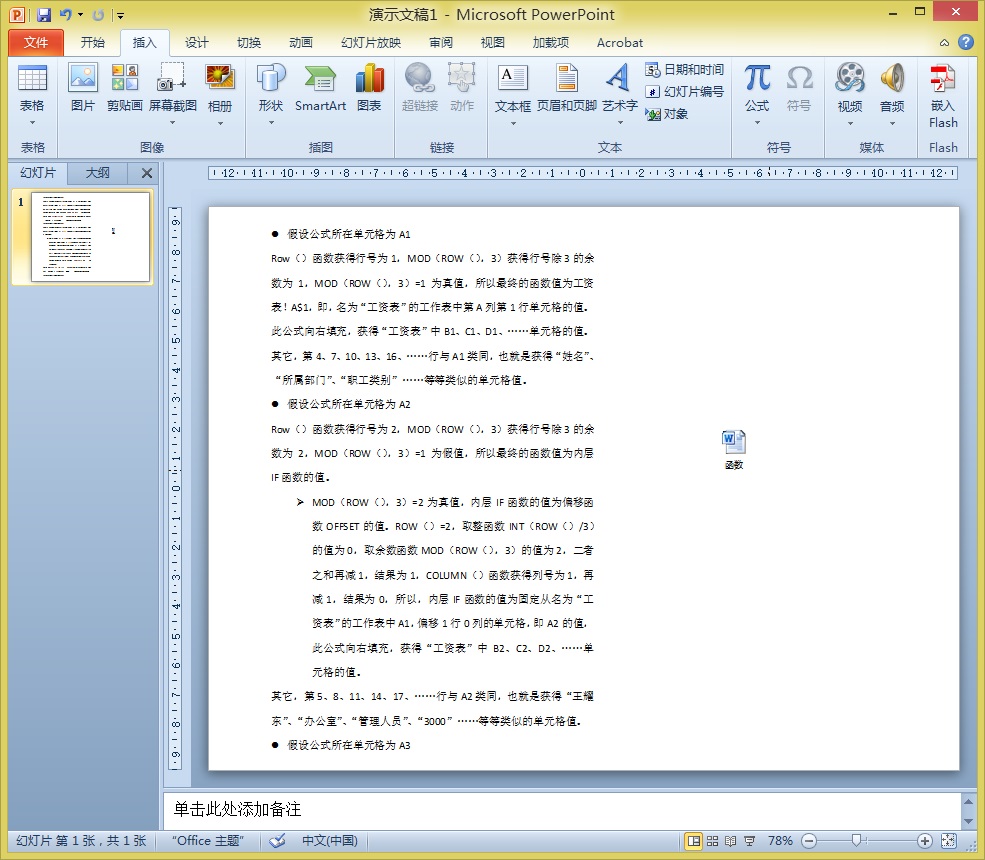Open Header and Footer dialog
The image size is (985, 860).
[567, 92]
